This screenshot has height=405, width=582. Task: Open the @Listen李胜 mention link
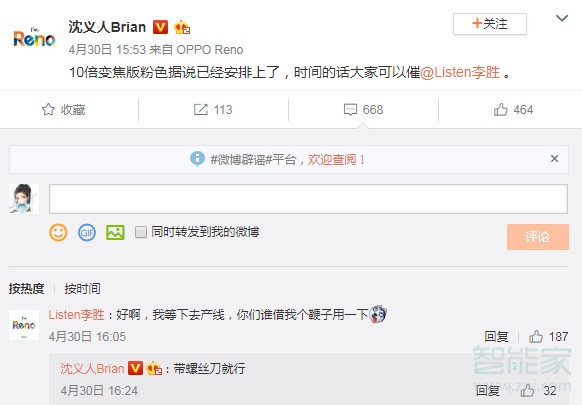tap(460, 72)
